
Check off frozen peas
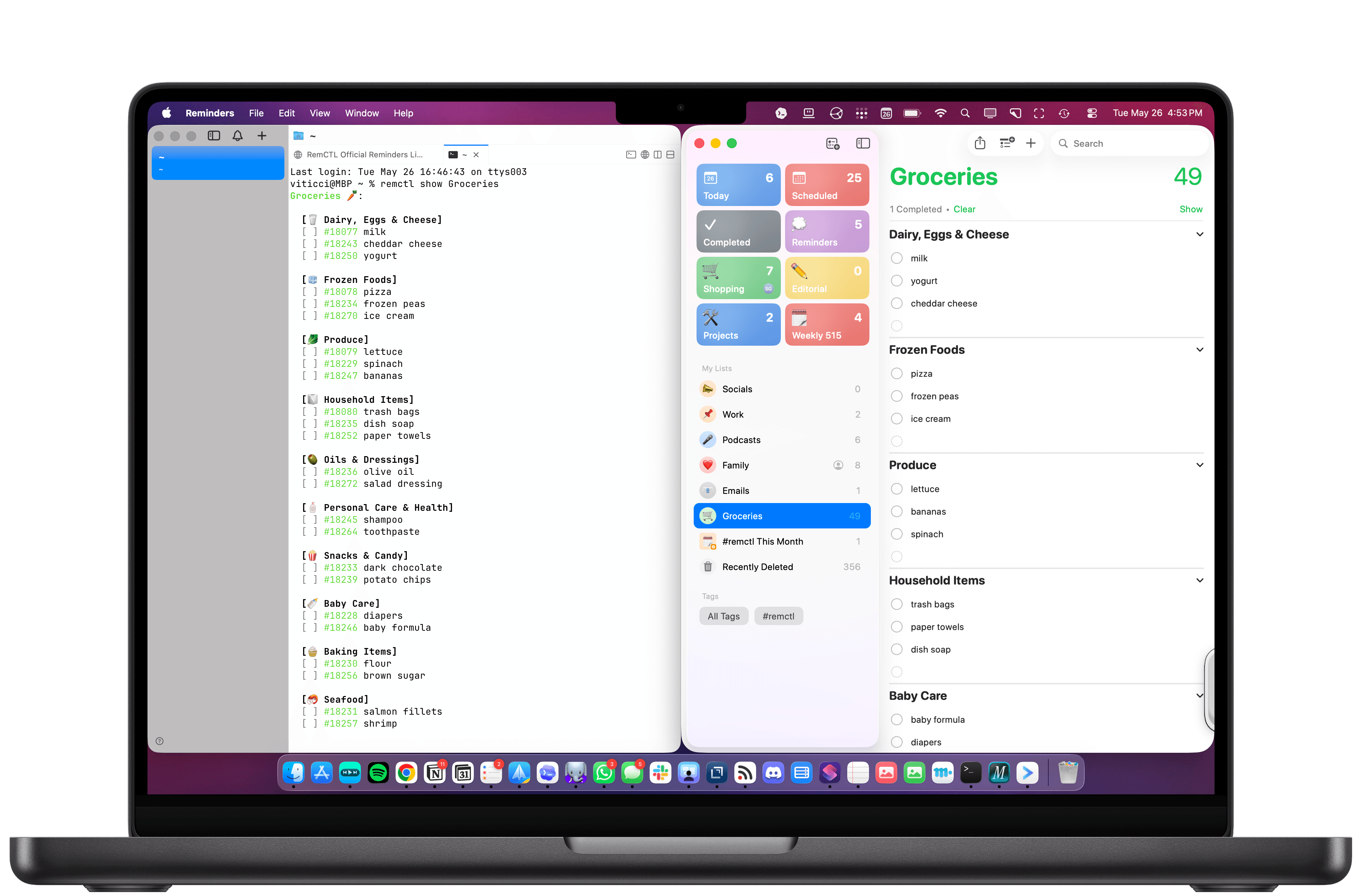click(897, 396)
